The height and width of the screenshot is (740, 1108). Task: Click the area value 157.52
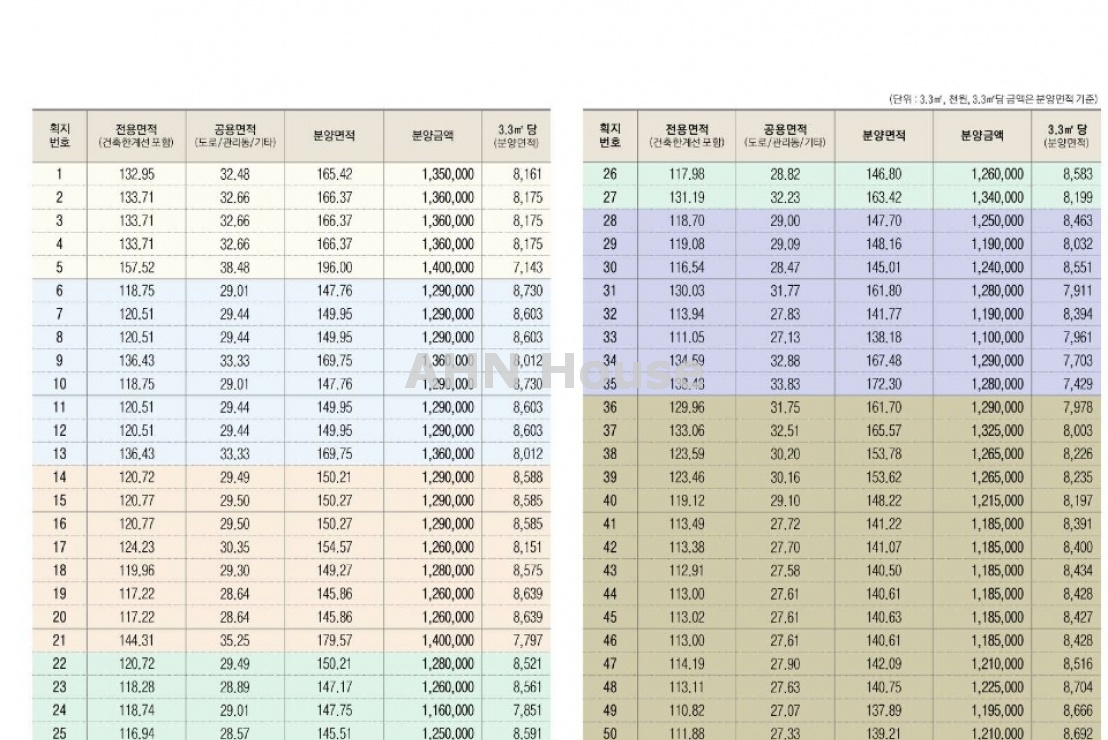(136, 267)
